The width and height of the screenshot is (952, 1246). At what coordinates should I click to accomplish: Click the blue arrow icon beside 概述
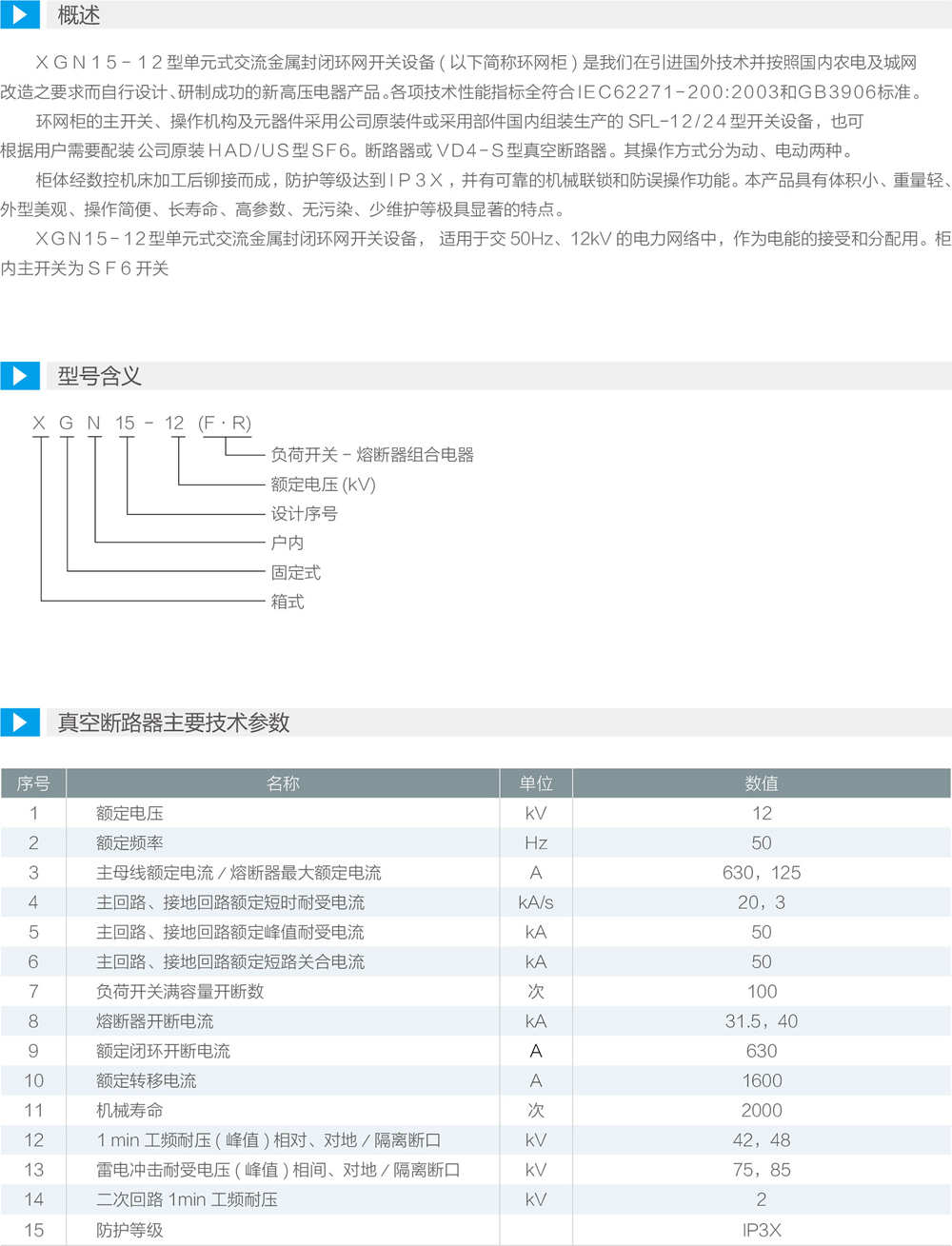coord(19,14)
